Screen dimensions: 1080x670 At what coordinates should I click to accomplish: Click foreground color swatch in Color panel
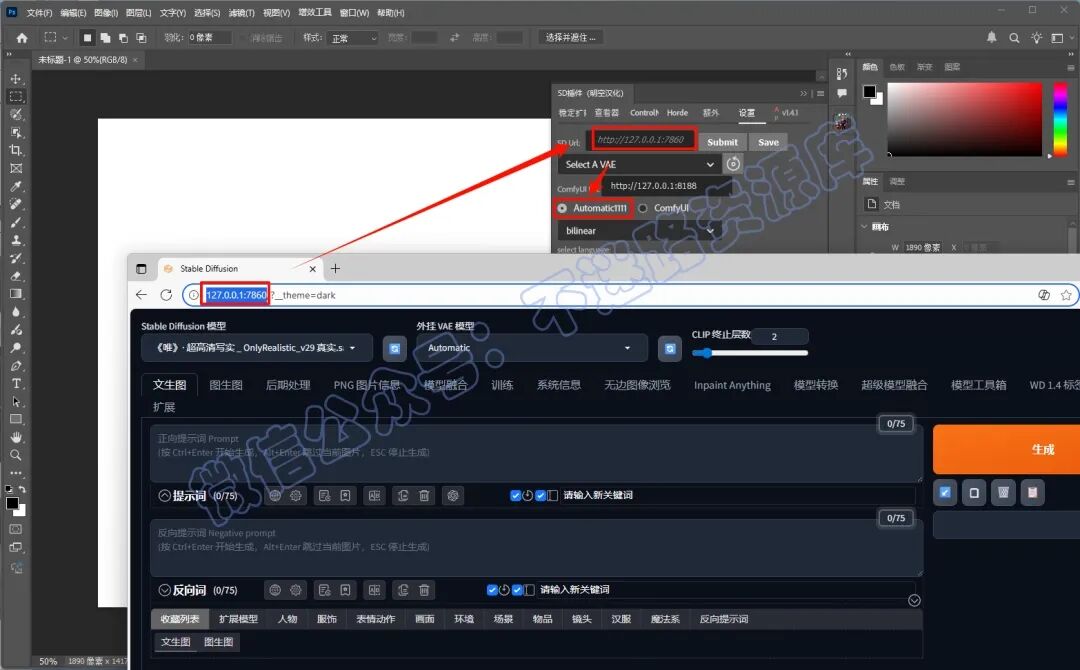869,92
